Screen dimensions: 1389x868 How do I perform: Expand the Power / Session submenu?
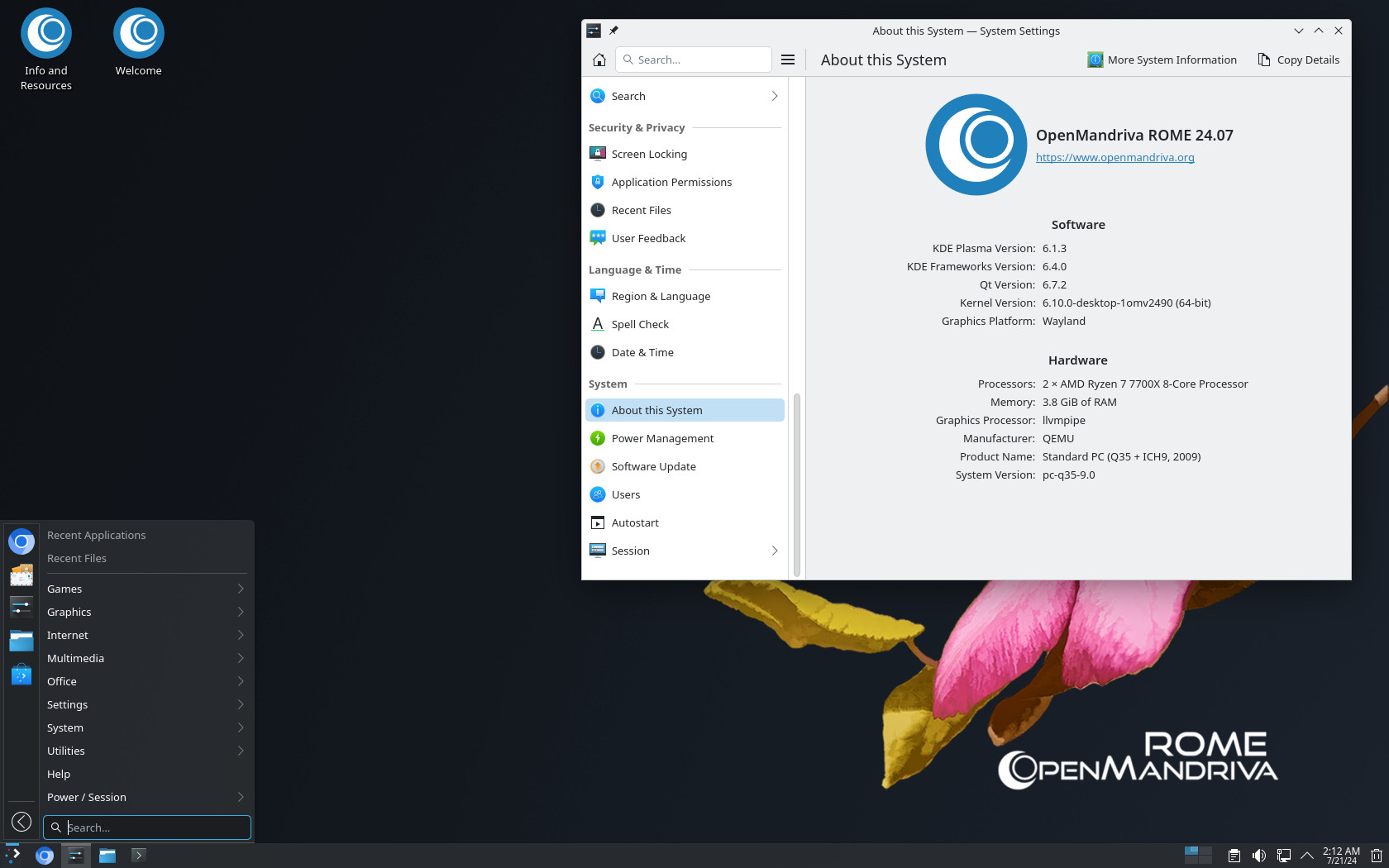click(x=146, y=797)
